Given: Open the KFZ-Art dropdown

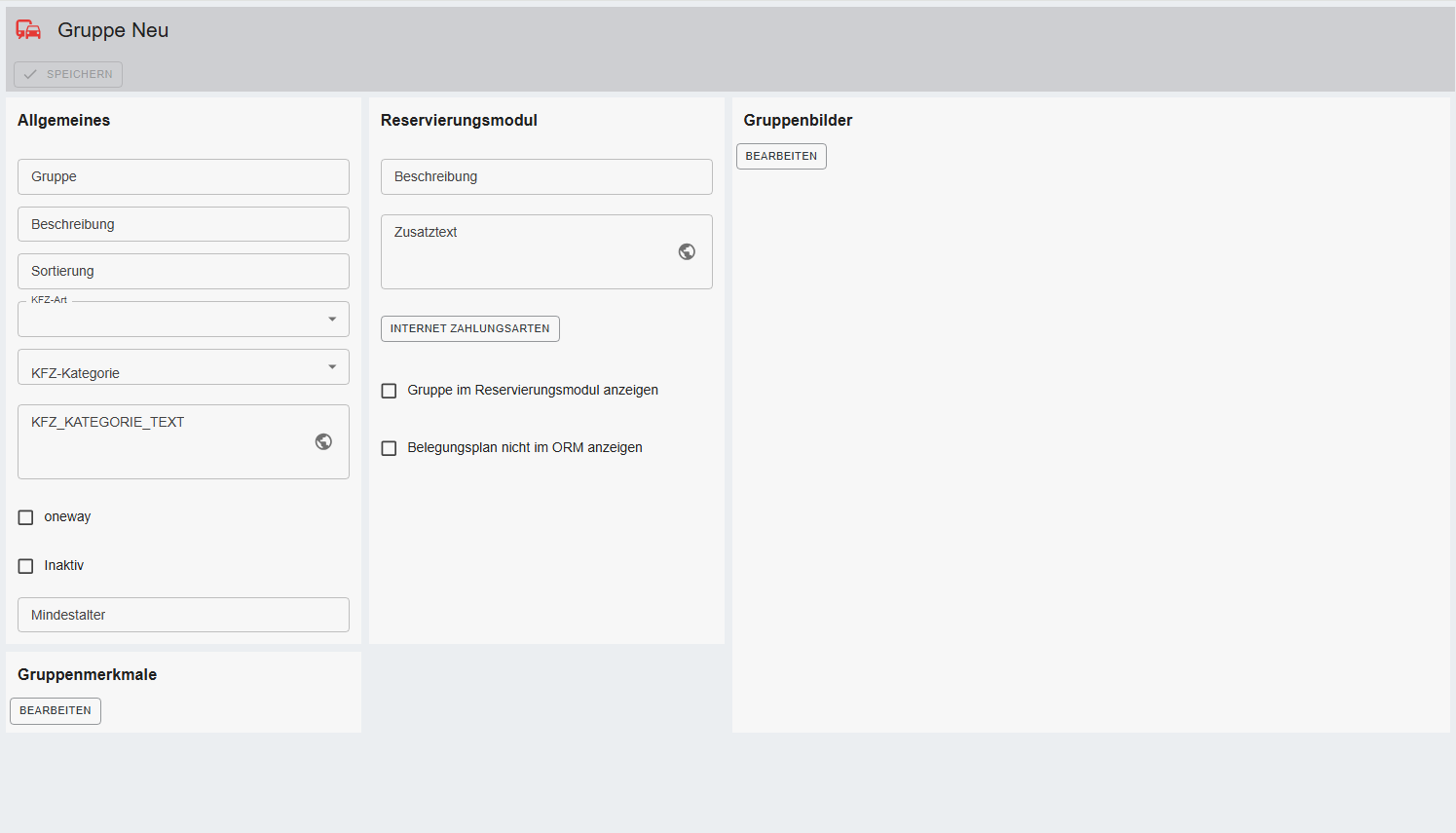Looking at the screenshot, I should (183, 320).
